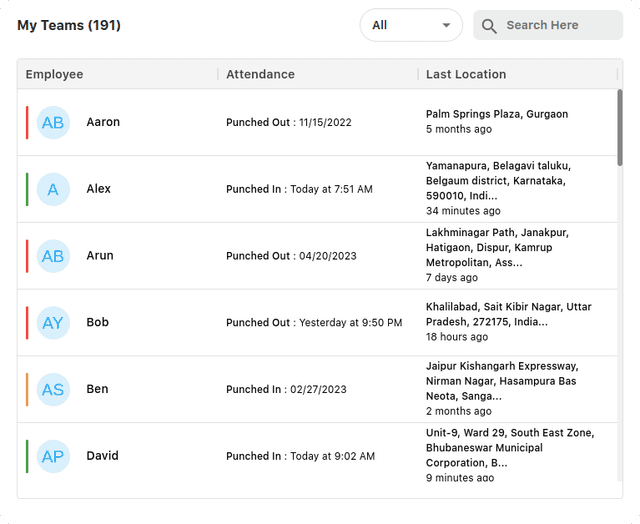Click Alex's avatar icon labeled A
Viewport: 640px width, 524px height.
(53, 189)
